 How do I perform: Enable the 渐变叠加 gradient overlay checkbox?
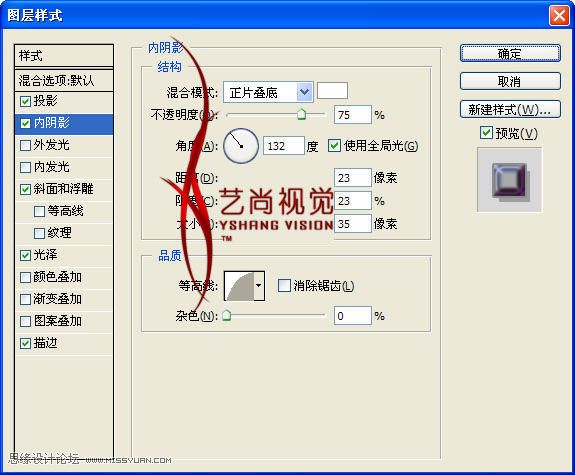click(25, 299)
